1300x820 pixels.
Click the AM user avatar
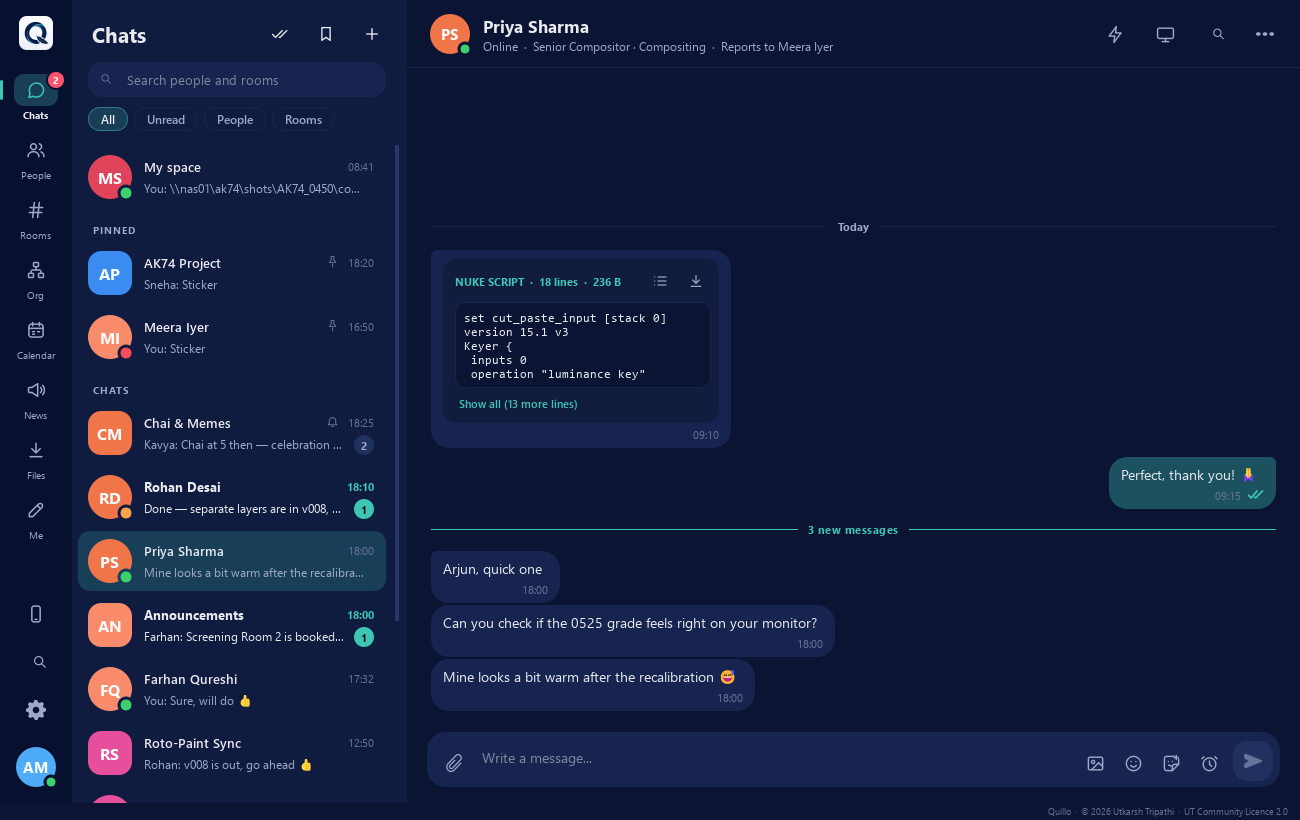tap(36, 767)
